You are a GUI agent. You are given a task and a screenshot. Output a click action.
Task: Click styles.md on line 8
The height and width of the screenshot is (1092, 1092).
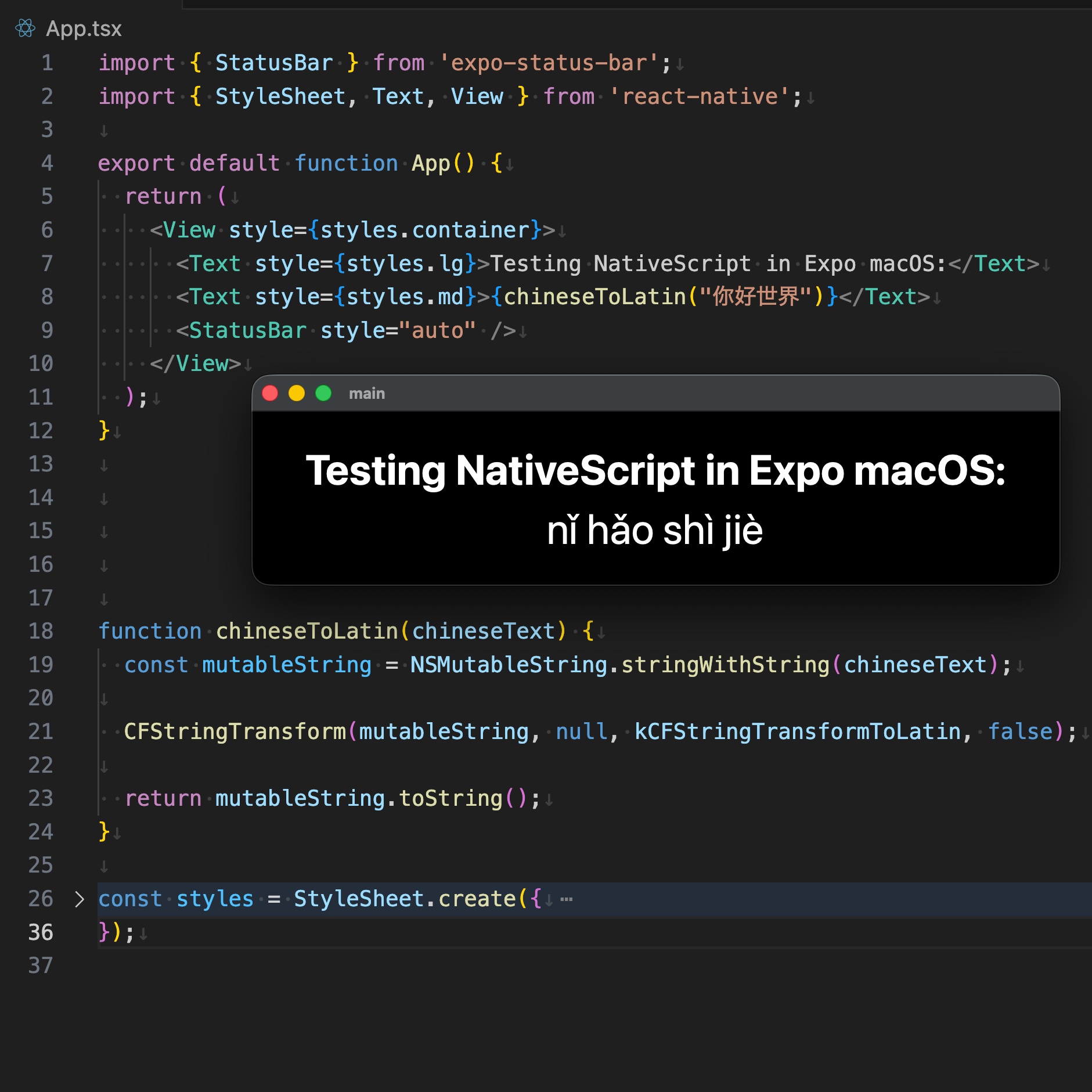tap(405, 297)
